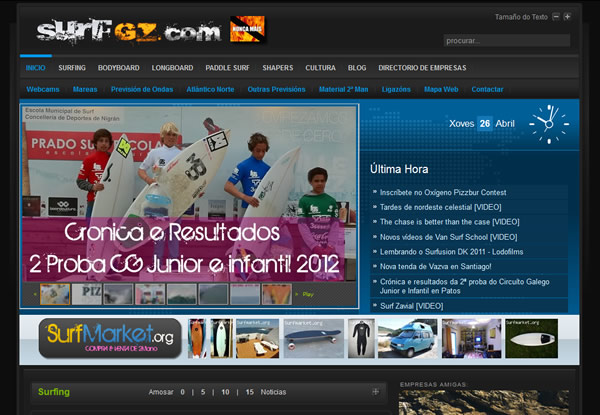
Task: Open the Mapa Web link
Action: [x=441, y=89]
